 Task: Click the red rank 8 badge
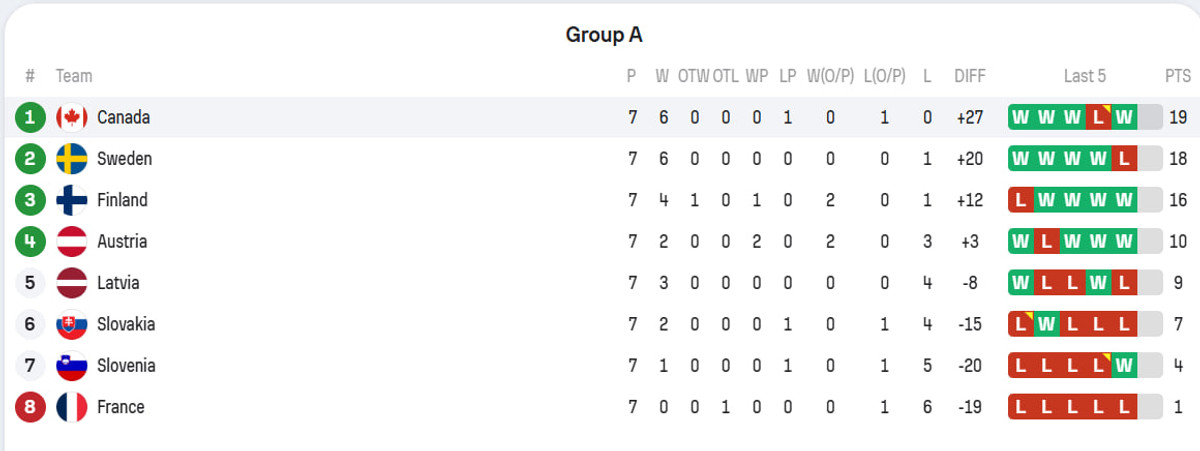30,407
